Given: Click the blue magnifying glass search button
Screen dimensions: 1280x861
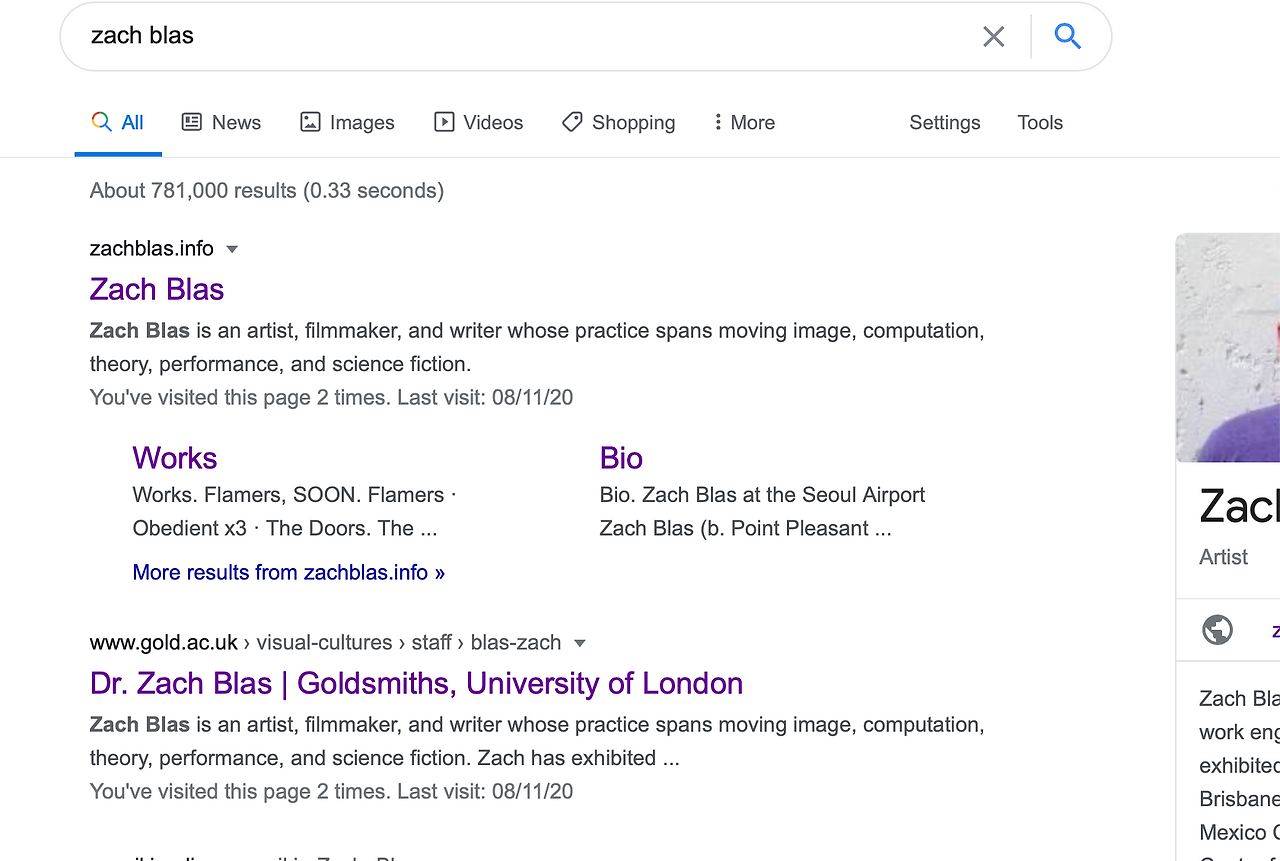Looking at the screenshot, I should [1068, 37].
